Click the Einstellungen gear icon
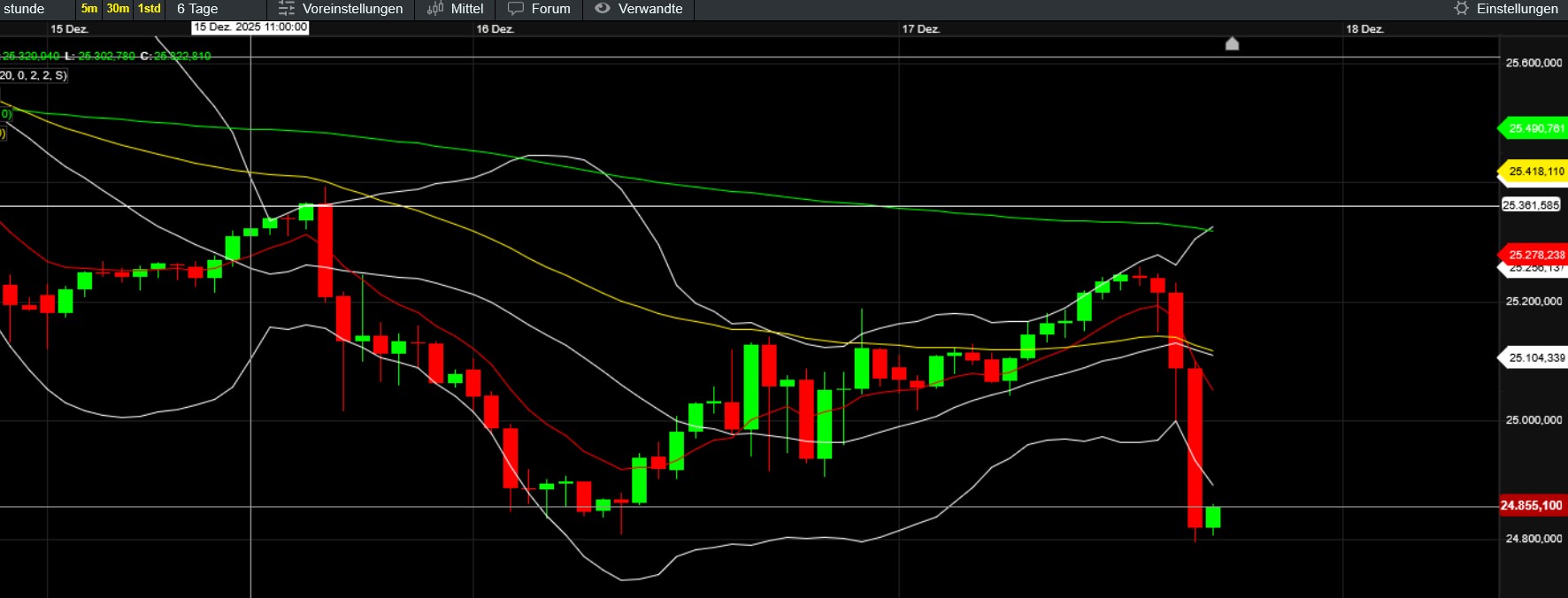 point(1461,9)
